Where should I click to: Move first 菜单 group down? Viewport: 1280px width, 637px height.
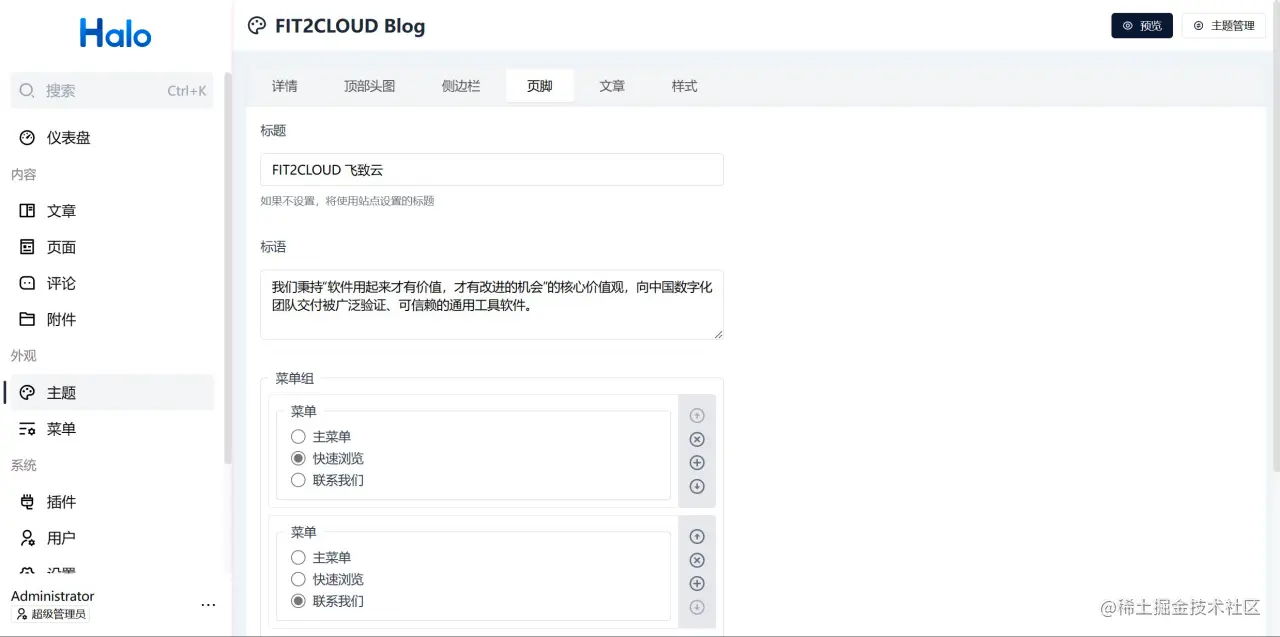[697, 486]
